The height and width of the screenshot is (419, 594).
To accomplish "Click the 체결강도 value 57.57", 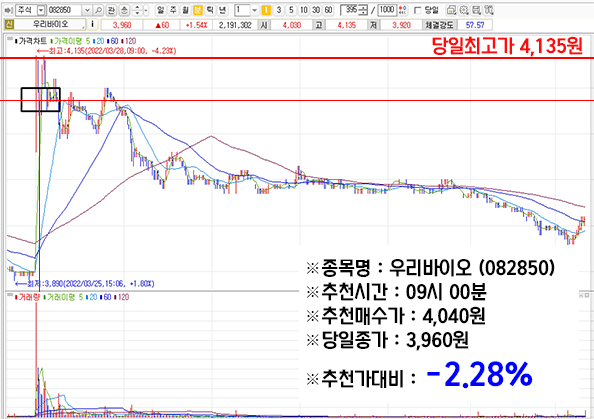I will 475,25.
